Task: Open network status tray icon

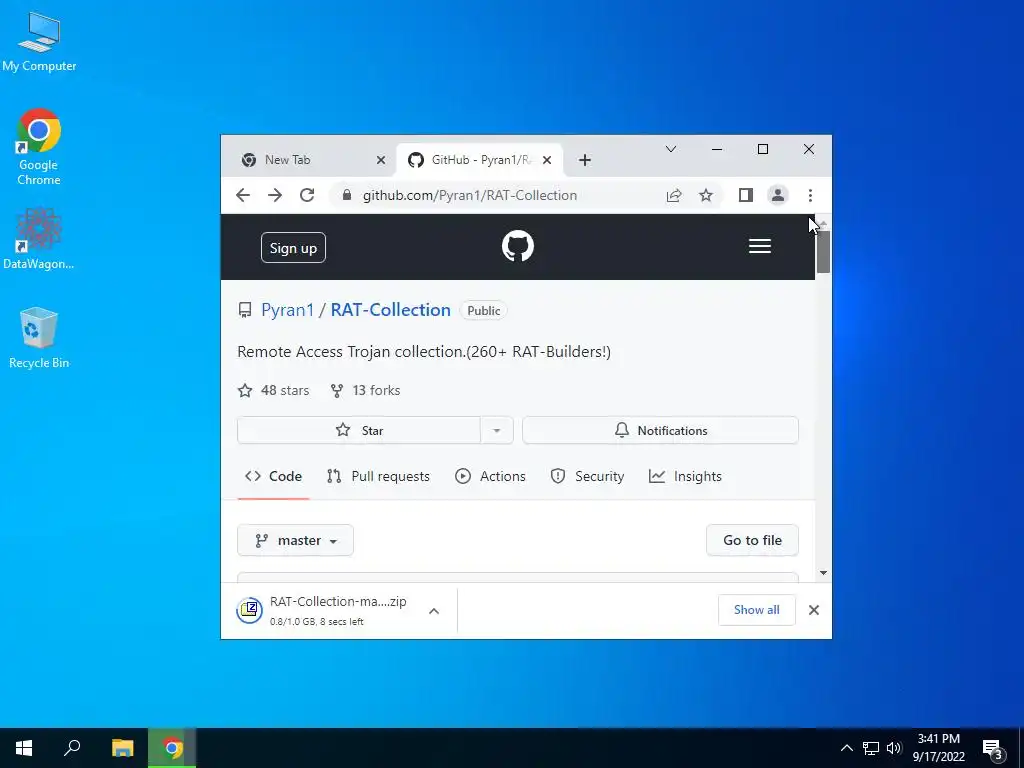Action: pos(871,748)
